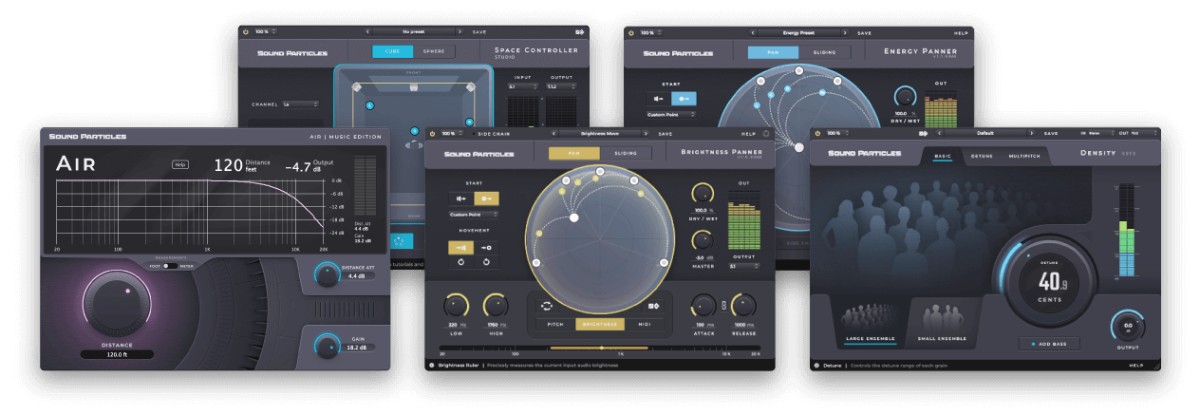Go to next preset in Energy Panner
Viewport: 1200px width, 415px height.
pos(845,32)
